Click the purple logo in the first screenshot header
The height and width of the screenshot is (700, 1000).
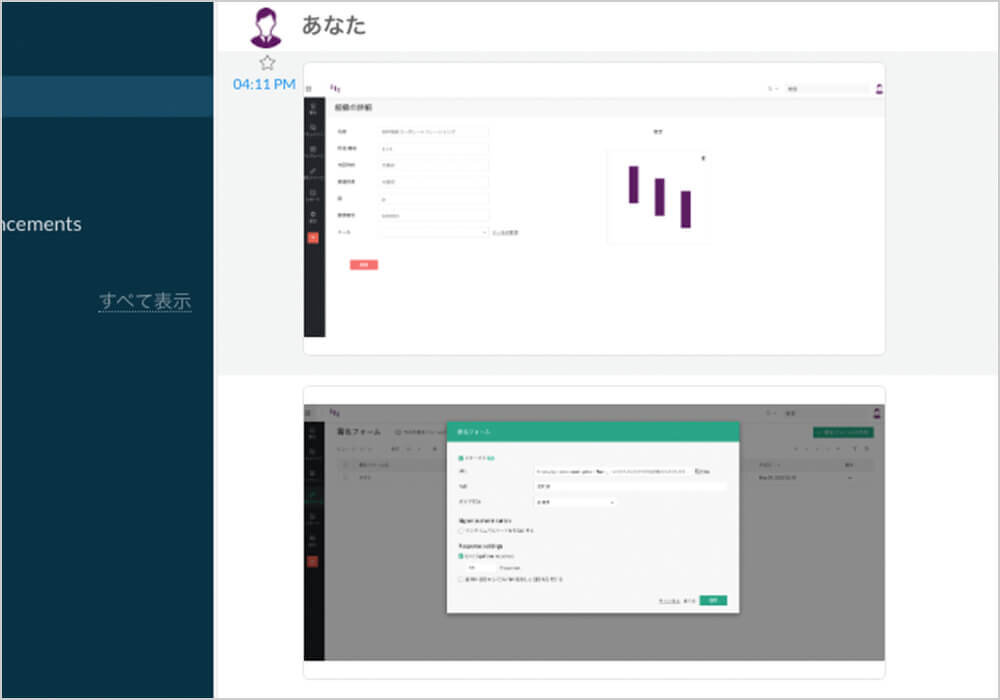point(335,88)
